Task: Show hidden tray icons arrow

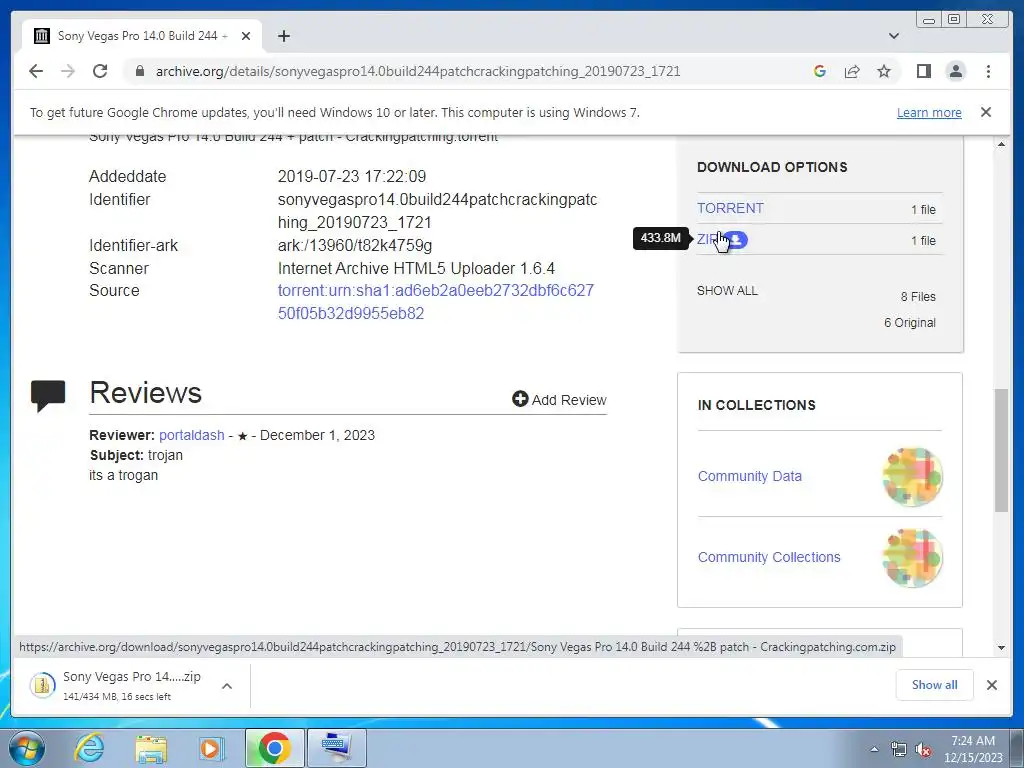Action: tap(874, 749)
